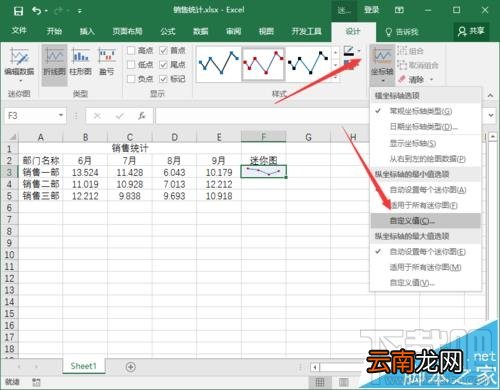Click the Redo arrow icon
Screen dimensions: 500x390
(59, 11)
